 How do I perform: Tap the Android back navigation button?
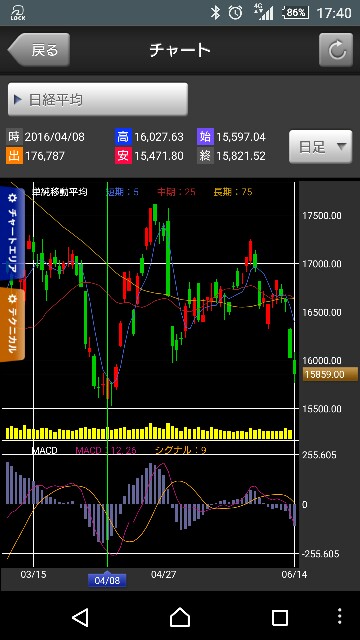tap(80, 617)
